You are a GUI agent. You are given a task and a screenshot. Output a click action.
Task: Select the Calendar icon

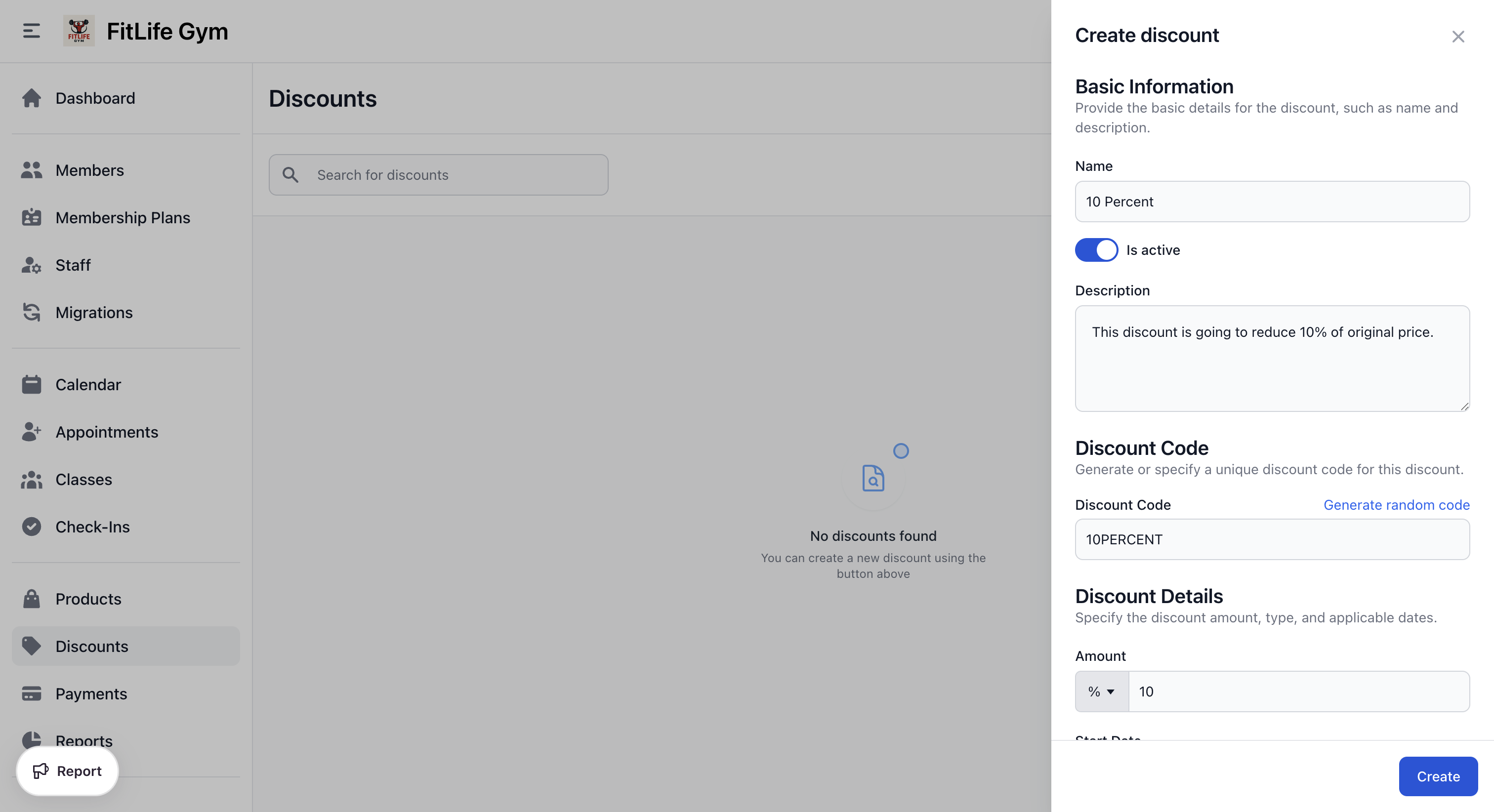(x=31, y=384)
